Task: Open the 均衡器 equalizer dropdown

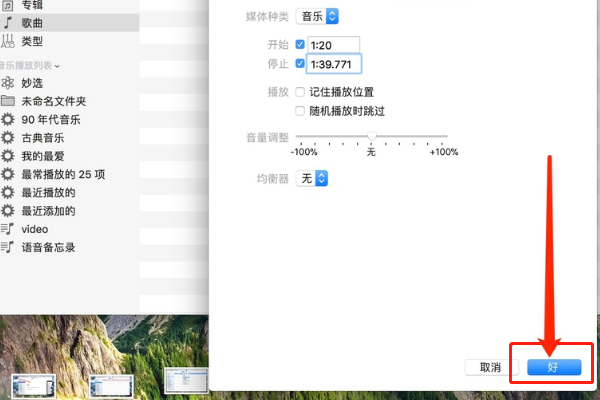Action: tap(312, 178)
